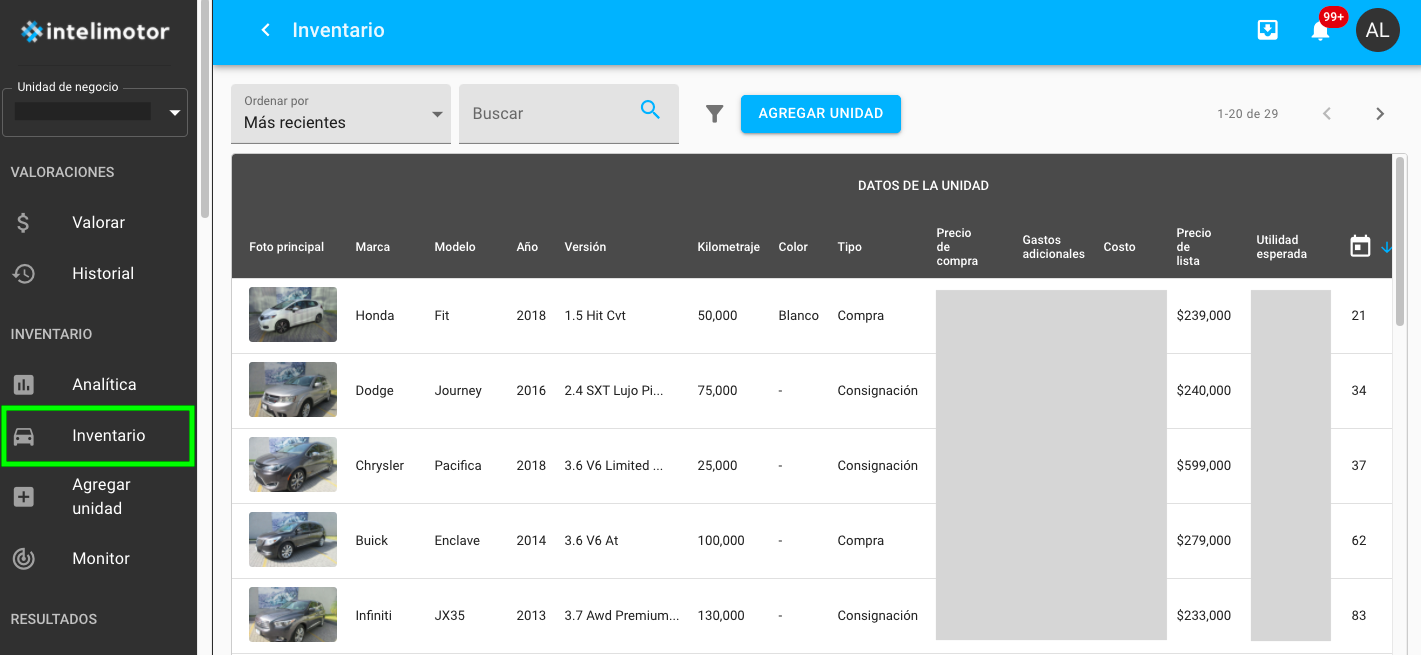Viewport: 1421px width, 655px height.
Task: Click the AGREGAR UNIDAD button
Action: click(821, 114)
